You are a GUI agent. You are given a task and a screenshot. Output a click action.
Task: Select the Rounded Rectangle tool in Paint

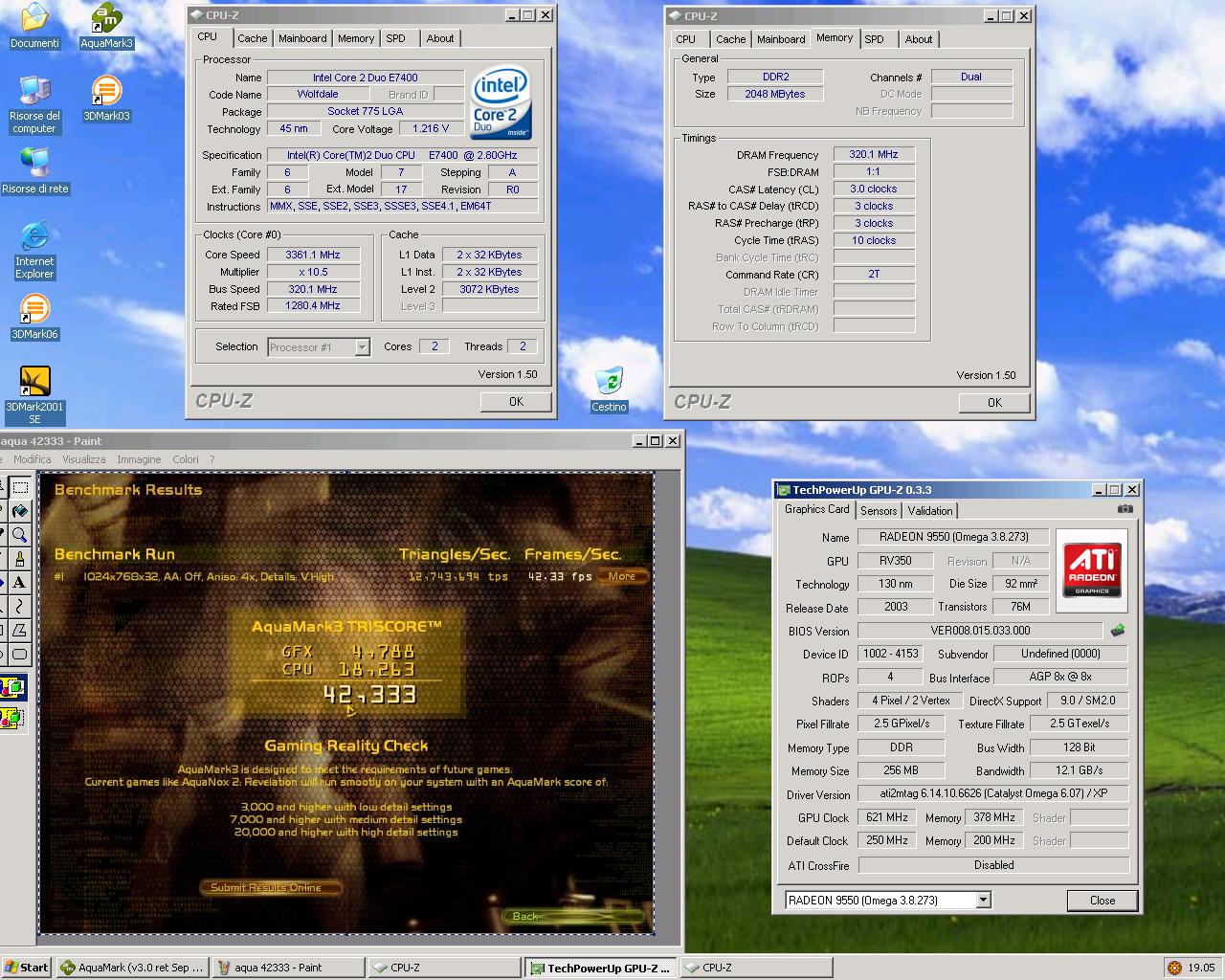click(19, 655)
